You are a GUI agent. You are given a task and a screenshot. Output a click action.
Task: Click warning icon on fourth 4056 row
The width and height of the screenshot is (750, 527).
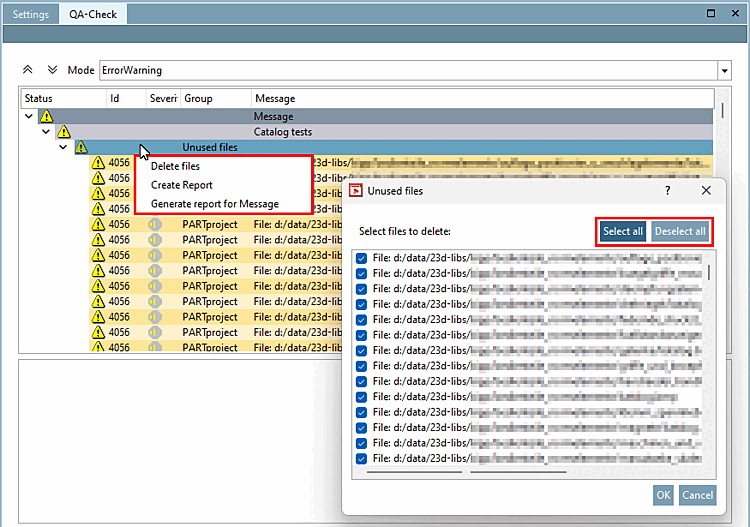coord(98,209)
